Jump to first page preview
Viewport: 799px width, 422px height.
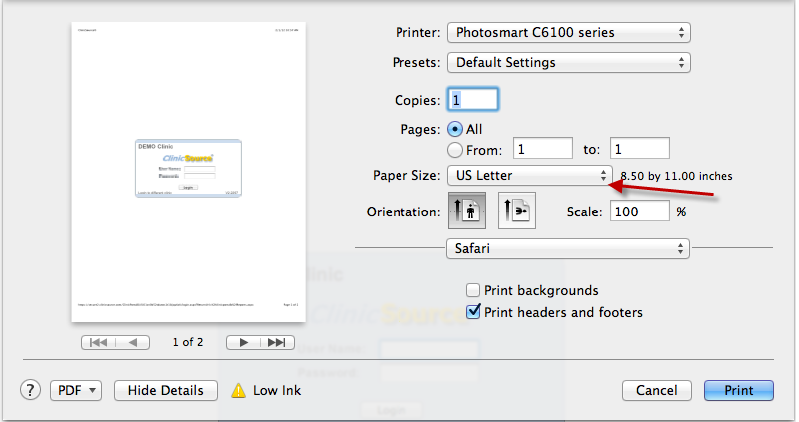pyautogui.click(x=100, y=342)
